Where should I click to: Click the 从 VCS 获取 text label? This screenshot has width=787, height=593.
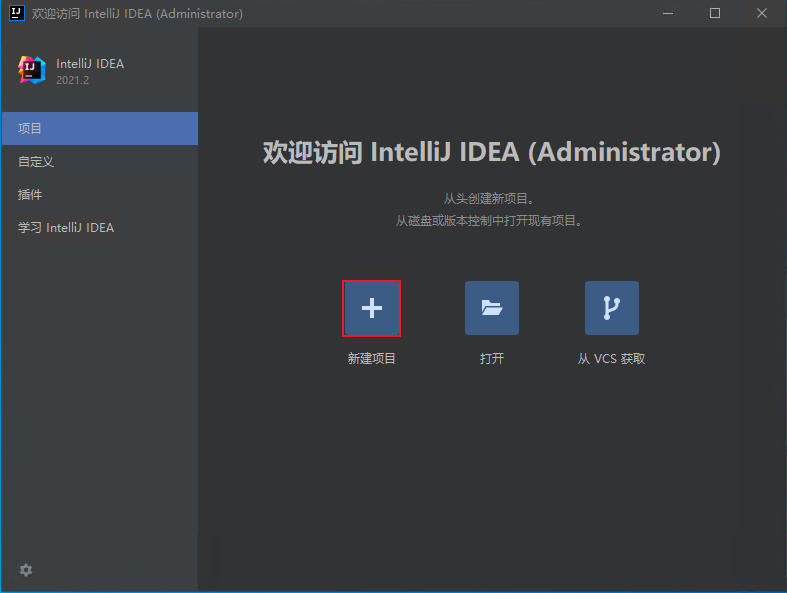tap(612, 358)
